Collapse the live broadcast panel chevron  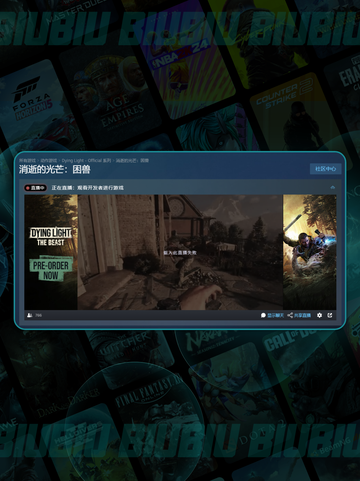pos(332,188)
